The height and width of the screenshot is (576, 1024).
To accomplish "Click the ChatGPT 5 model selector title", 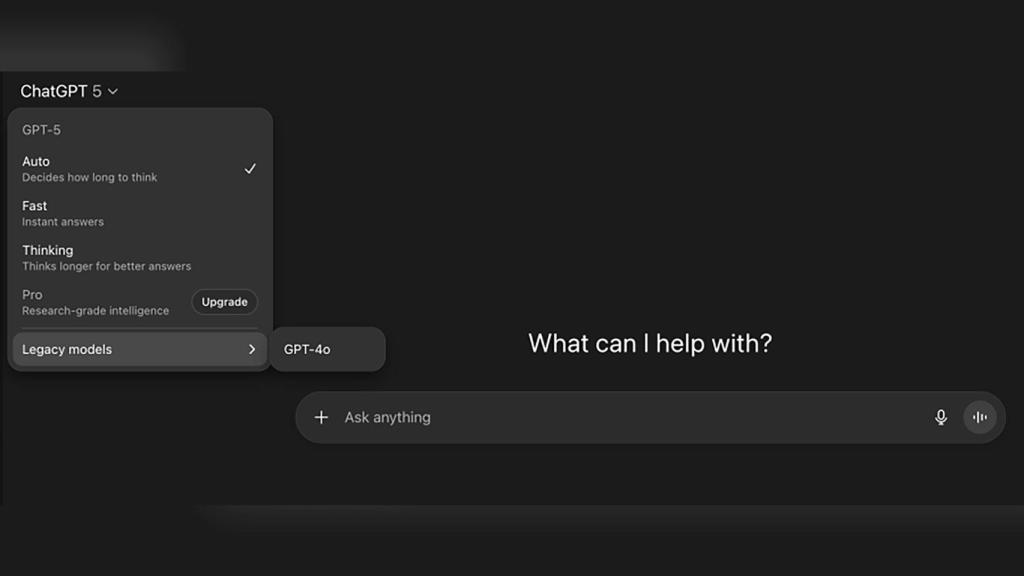I will 61,91.
